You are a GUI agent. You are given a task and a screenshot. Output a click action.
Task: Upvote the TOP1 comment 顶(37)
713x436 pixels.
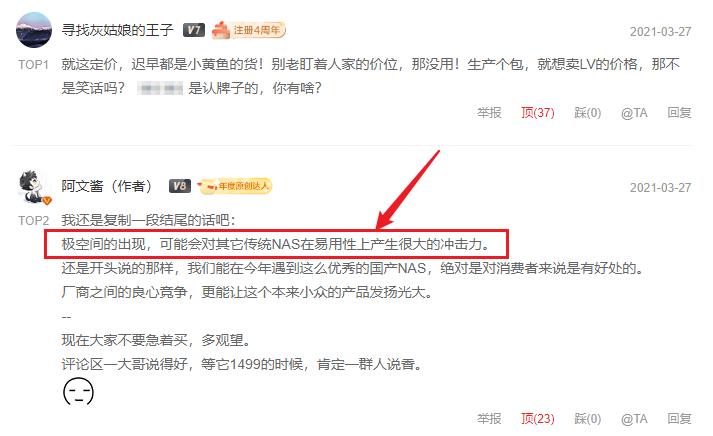pyautogui.click(x=537, y=112)
